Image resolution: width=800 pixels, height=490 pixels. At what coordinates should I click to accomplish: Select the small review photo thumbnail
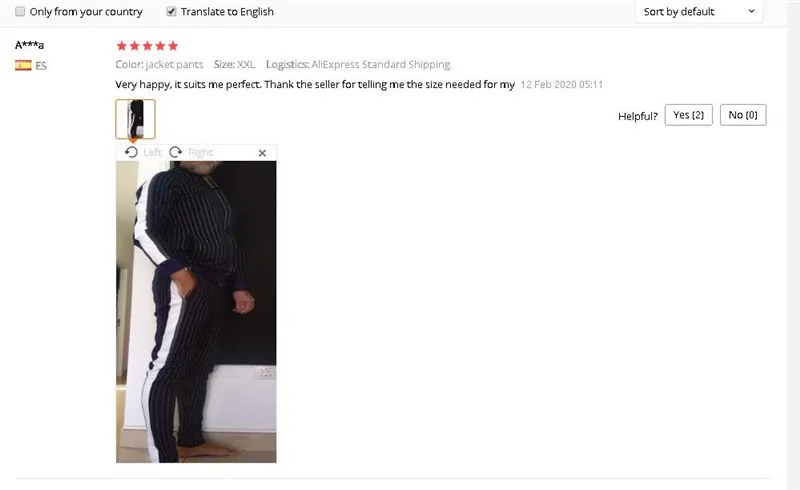pos(135,119)
